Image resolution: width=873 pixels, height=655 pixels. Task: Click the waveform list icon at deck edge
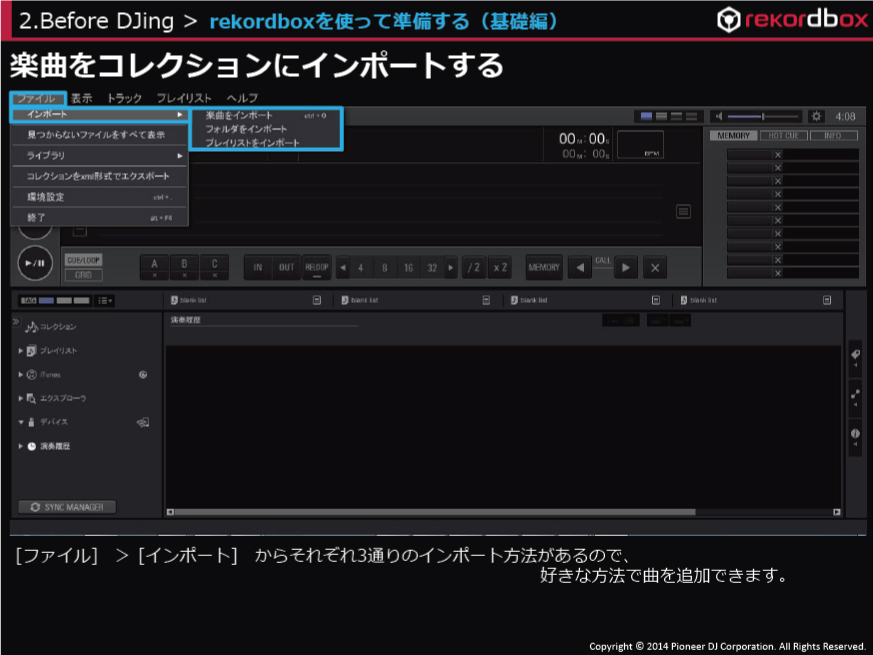684,212
